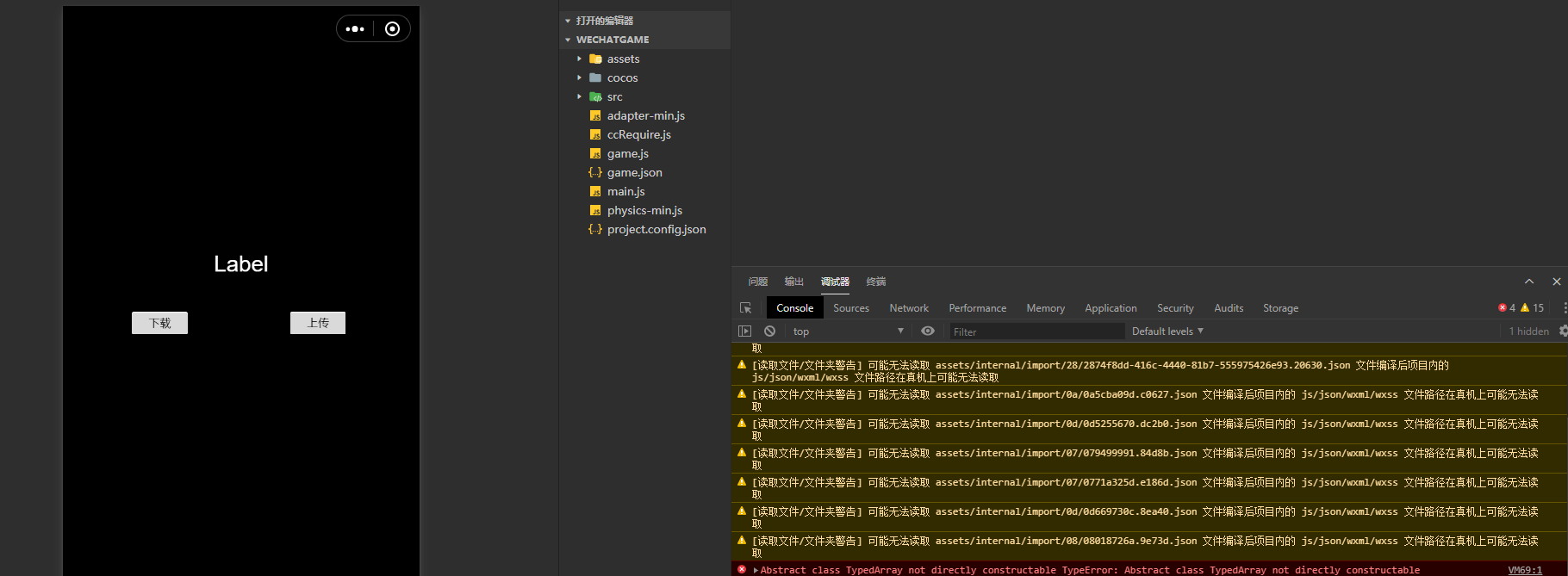1568x576 pixels.
Task: Select the Storage devtools tab
Action: tap(1281, 307)
